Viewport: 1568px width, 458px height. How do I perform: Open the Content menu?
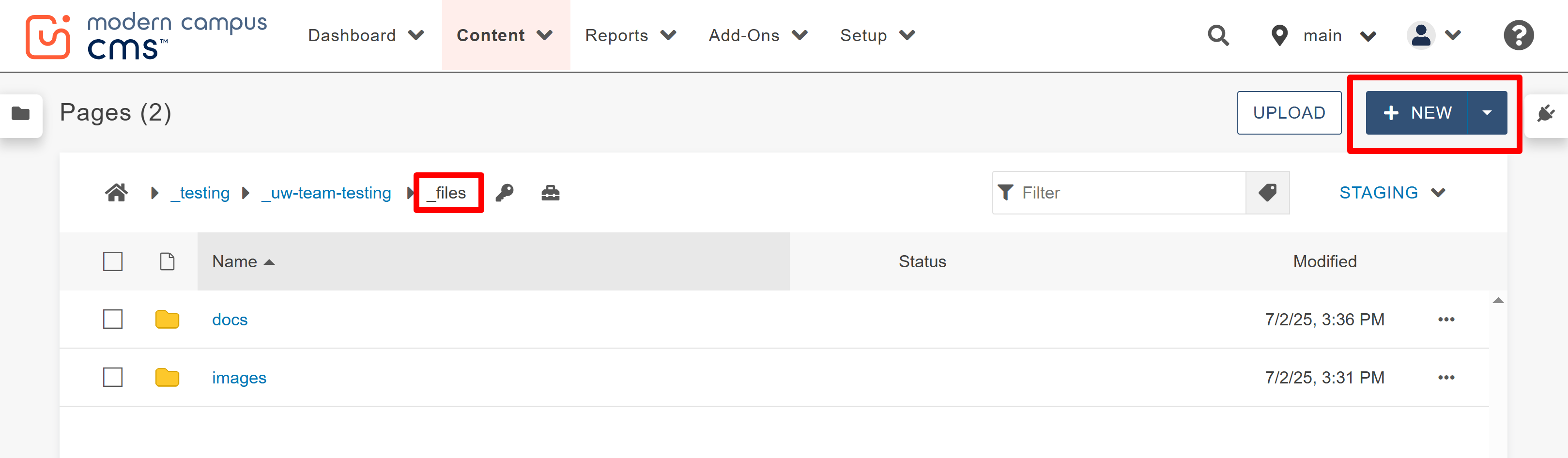coord(491,35)
